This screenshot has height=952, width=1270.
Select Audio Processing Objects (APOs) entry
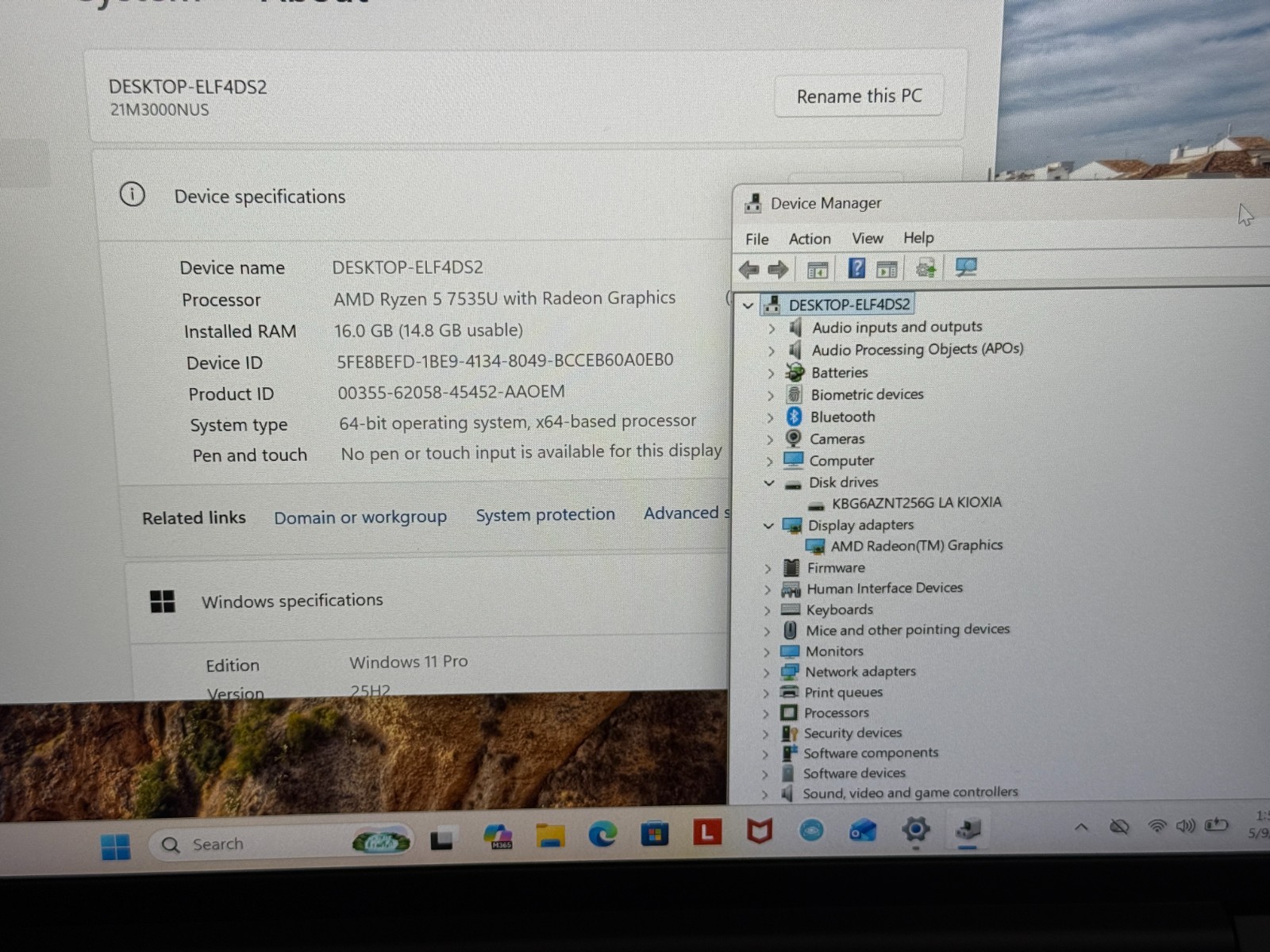point(917,350)
